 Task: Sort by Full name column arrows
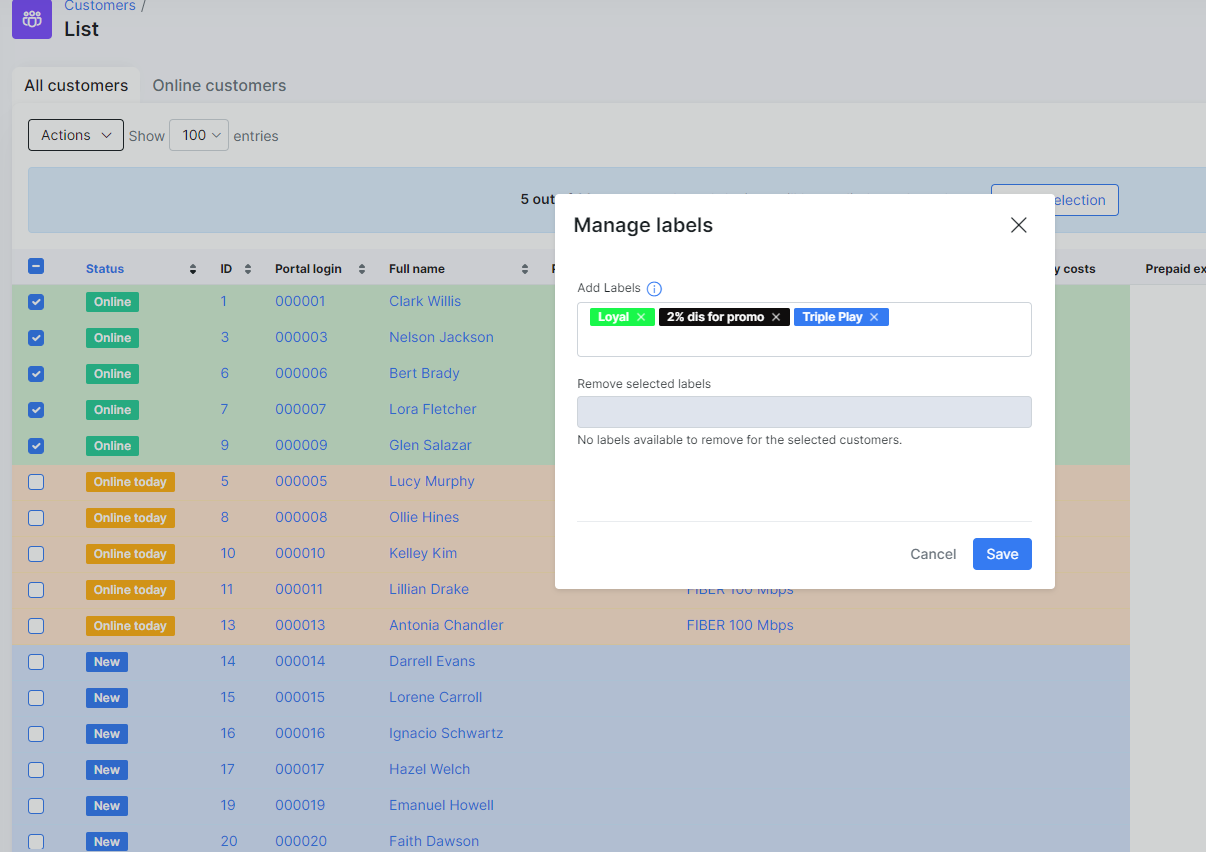click(525, 269)
